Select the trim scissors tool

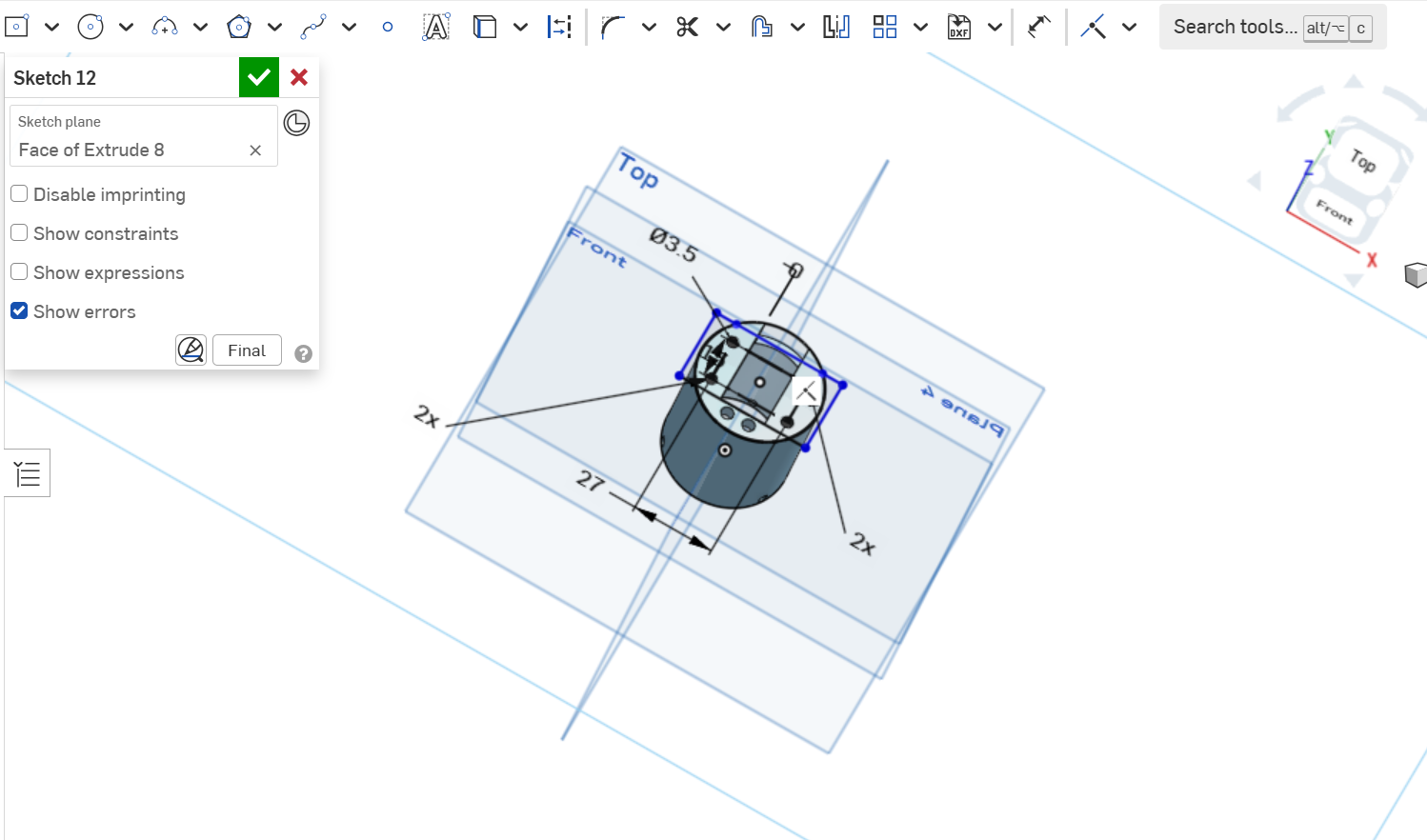point(687,27)
